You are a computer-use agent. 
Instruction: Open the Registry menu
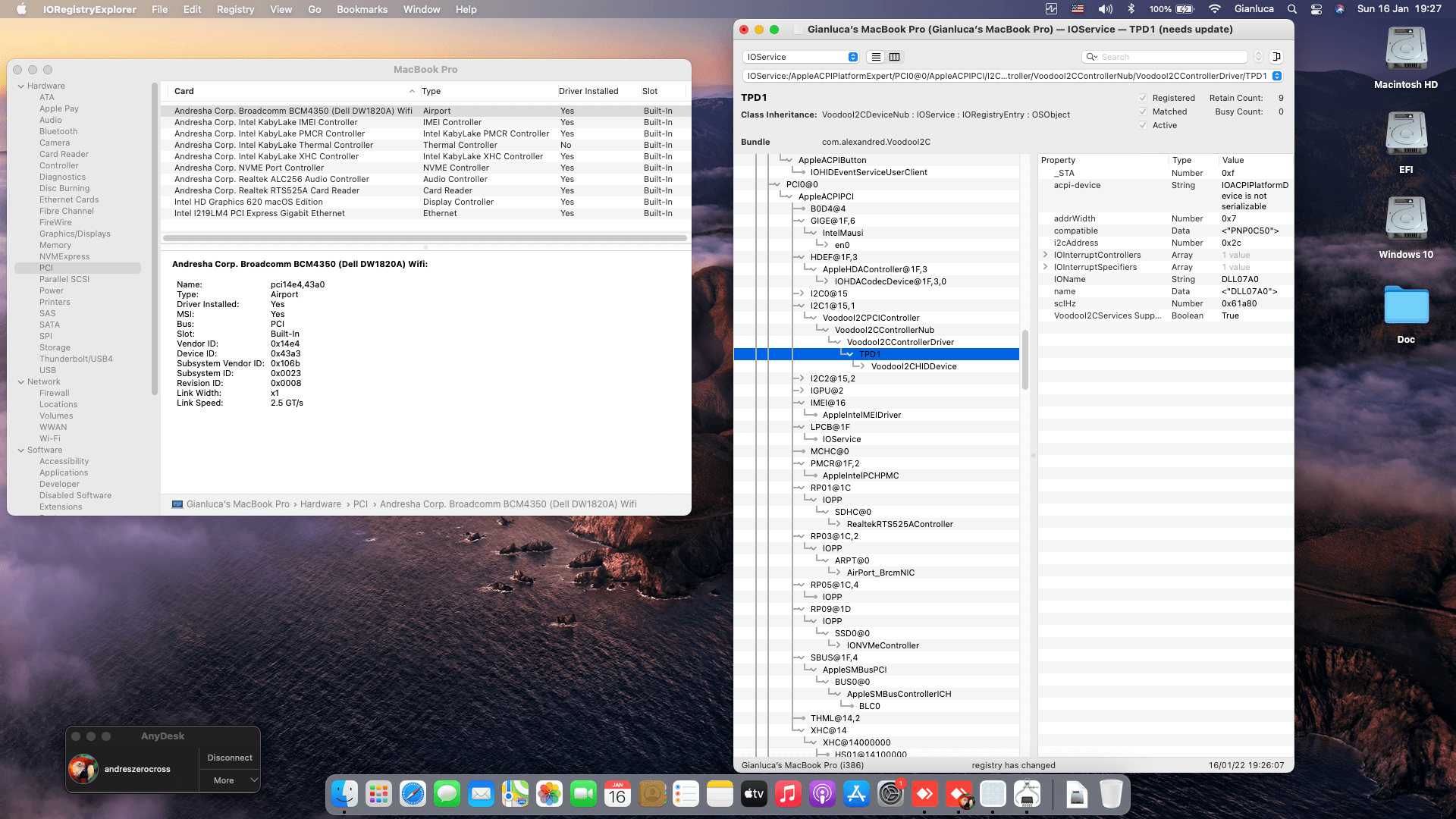[x=235, y=9]
